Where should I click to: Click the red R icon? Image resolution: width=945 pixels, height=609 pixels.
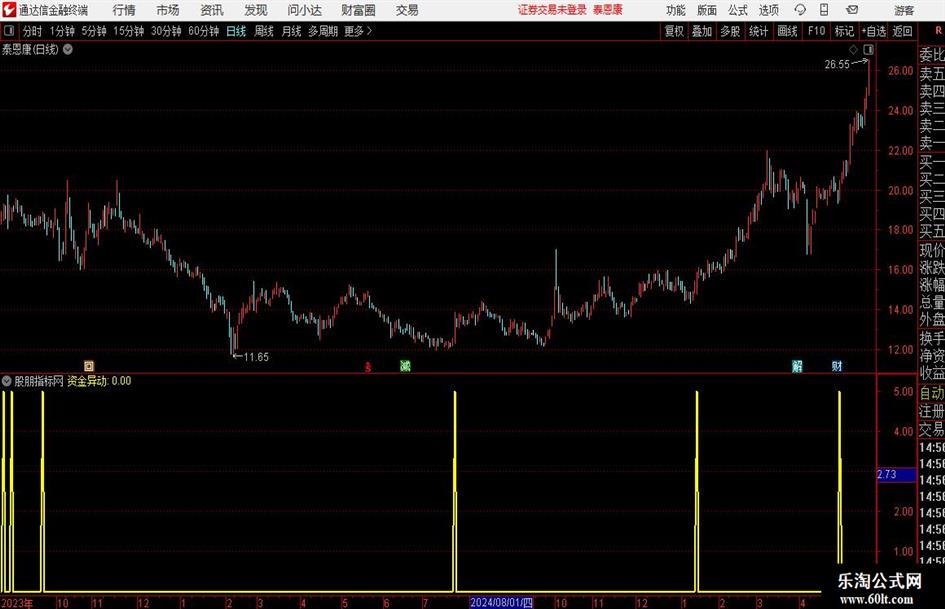pos(938,30)
